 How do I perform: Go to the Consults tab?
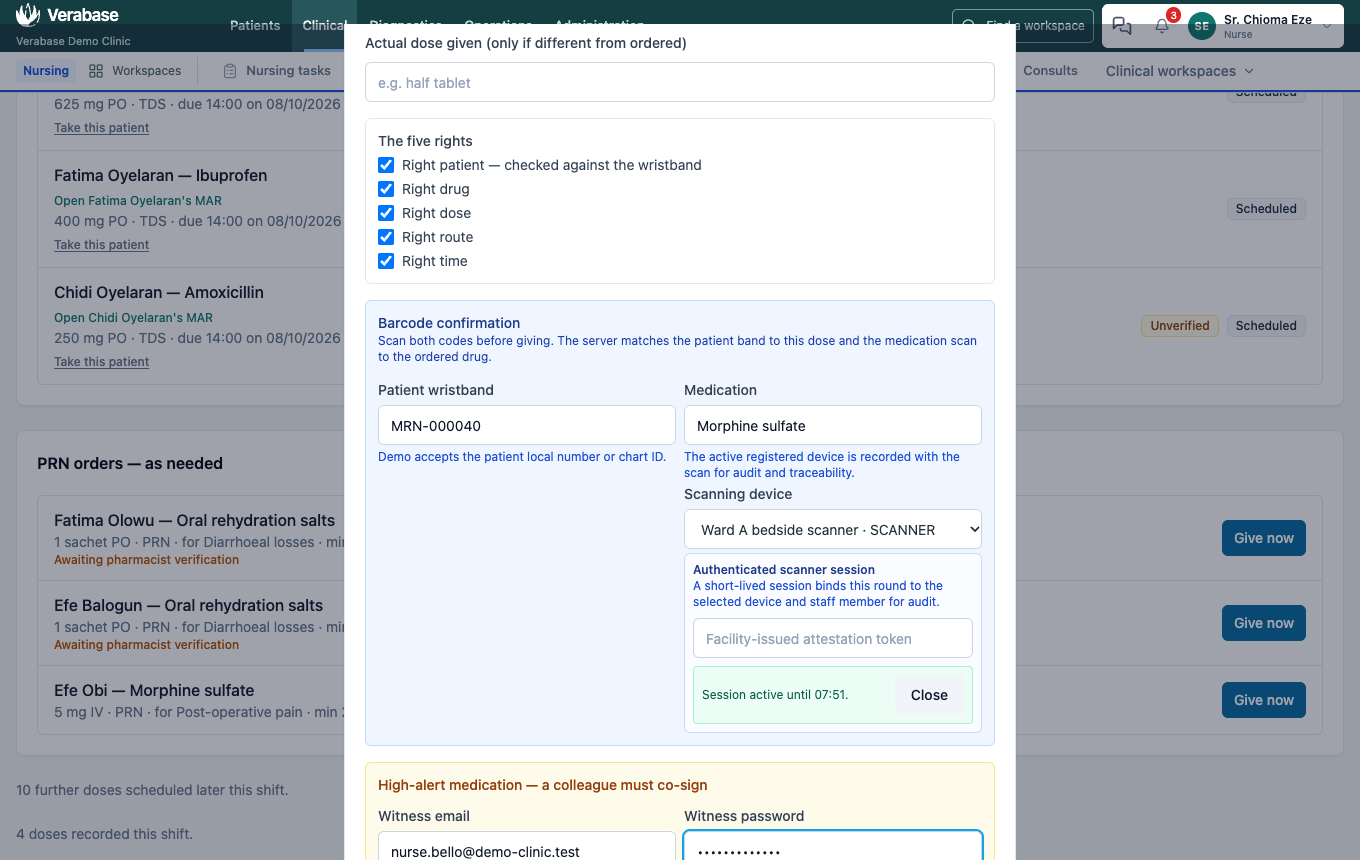click(1051, 71)
